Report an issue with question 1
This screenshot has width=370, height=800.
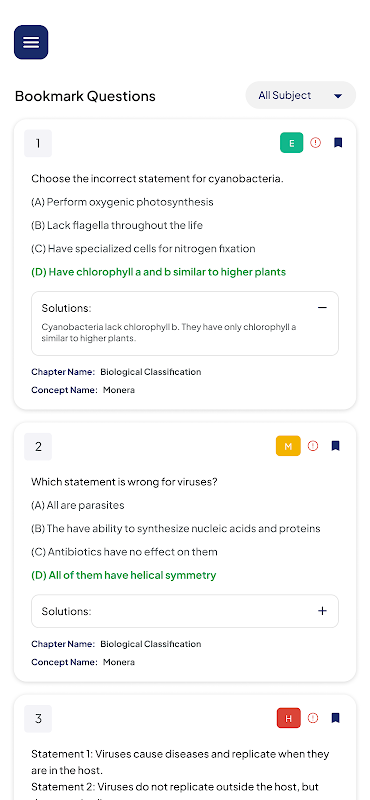coord(315,143)
